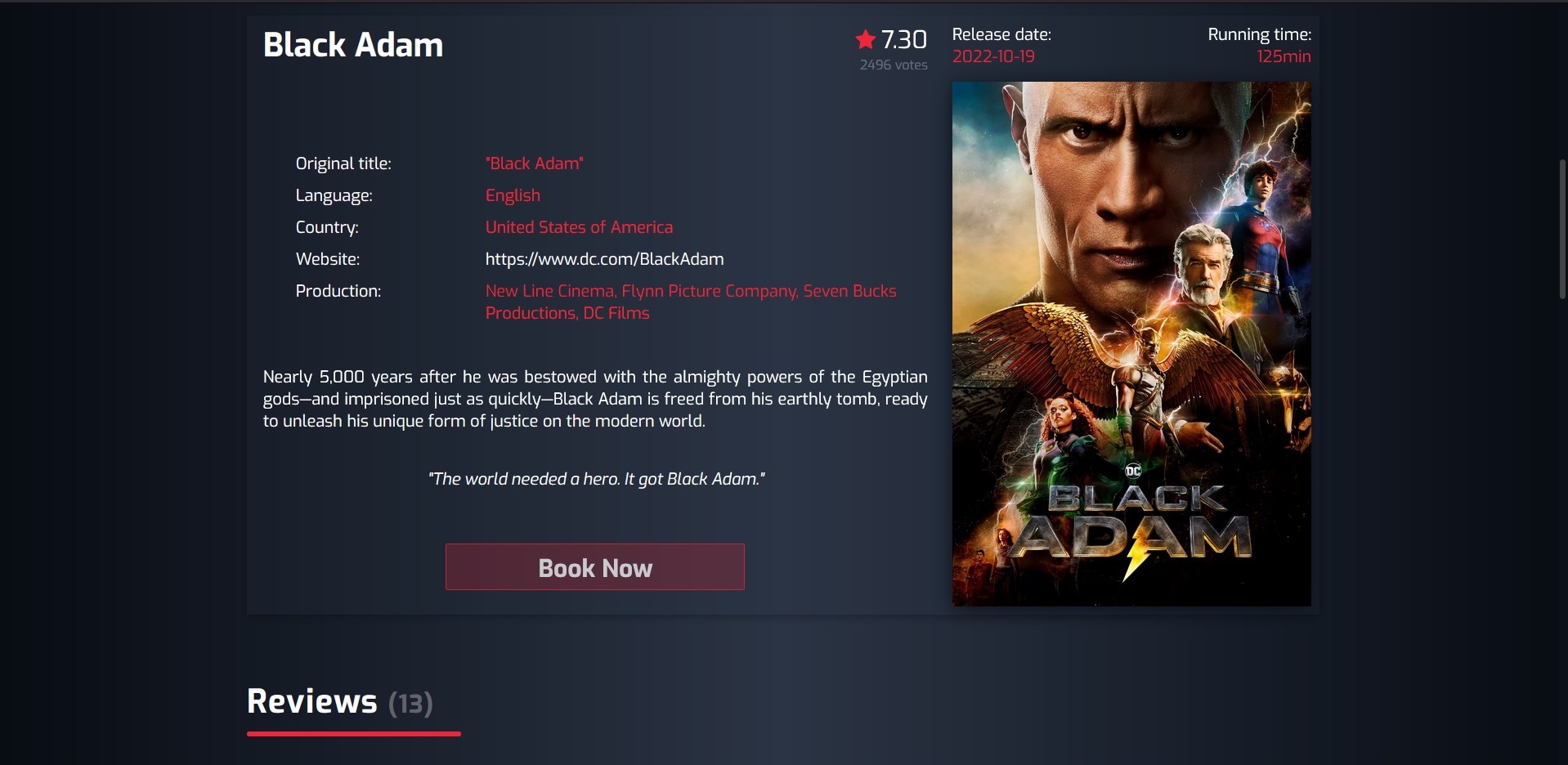Click the DC logo on poster
The width and height of the screenshot is (1568, 765).
pyautogui.click(x=1133, y=470)
